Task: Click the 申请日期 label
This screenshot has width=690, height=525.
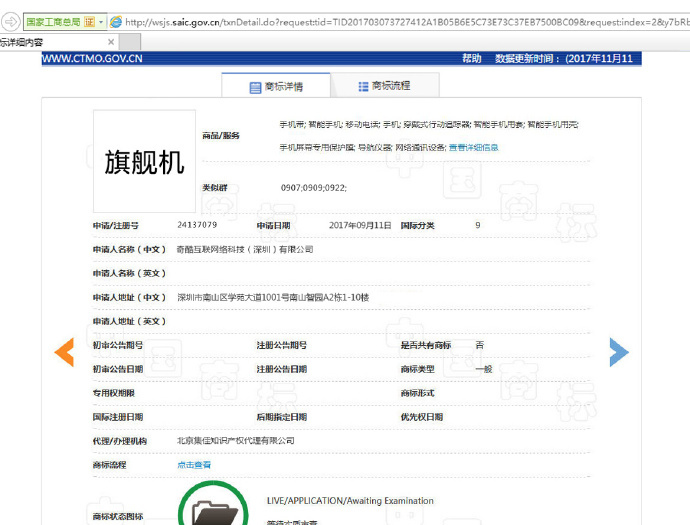Action: pyautogui.click(x=274, y=226)
